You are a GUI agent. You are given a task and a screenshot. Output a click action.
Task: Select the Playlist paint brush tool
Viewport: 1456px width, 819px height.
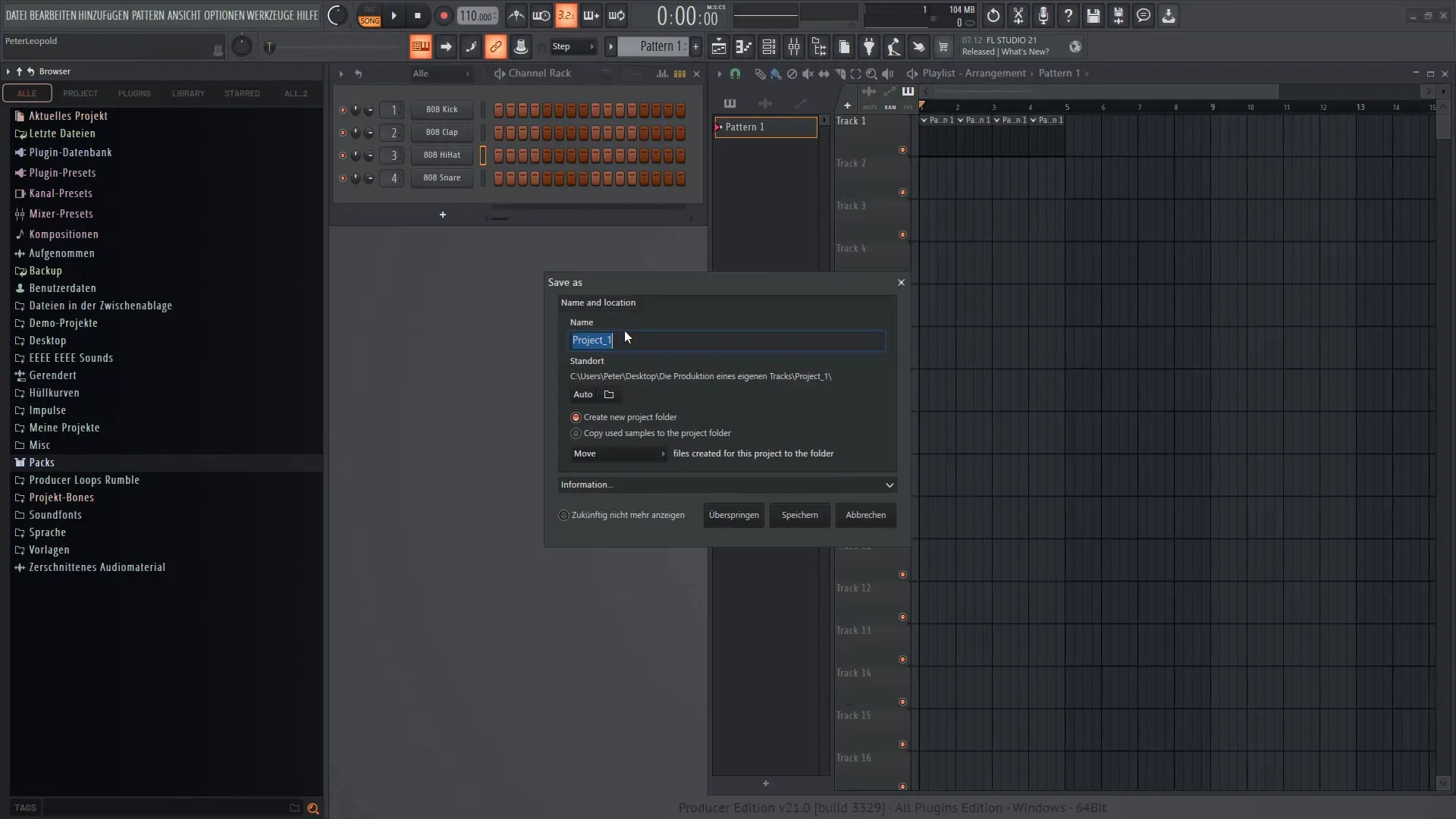(775, 74)
